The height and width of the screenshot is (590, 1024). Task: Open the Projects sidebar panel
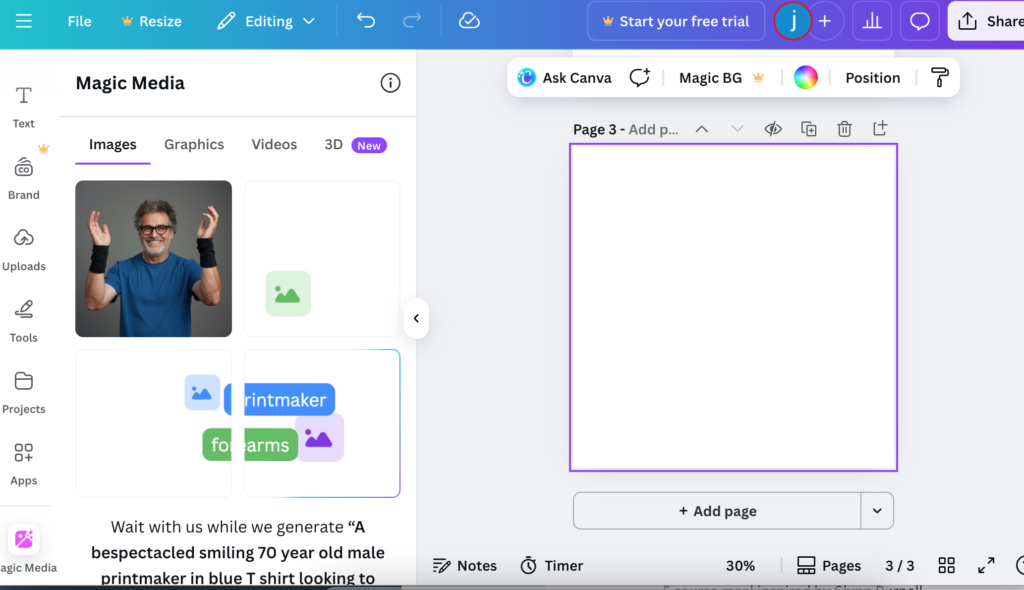point(24,392)
